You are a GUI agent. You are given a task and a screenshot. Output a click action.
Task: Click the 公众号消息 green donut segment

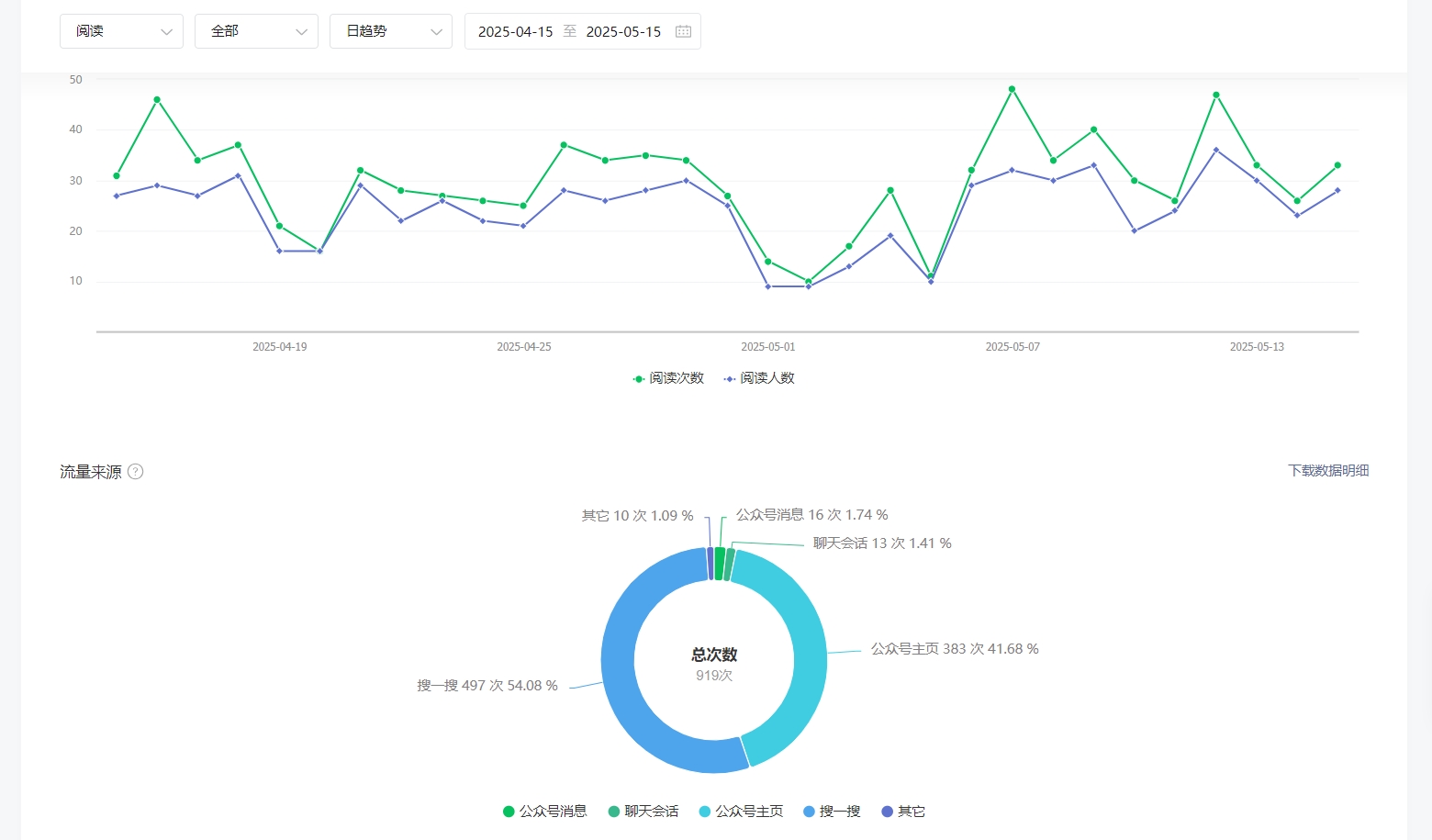[720, 564]
